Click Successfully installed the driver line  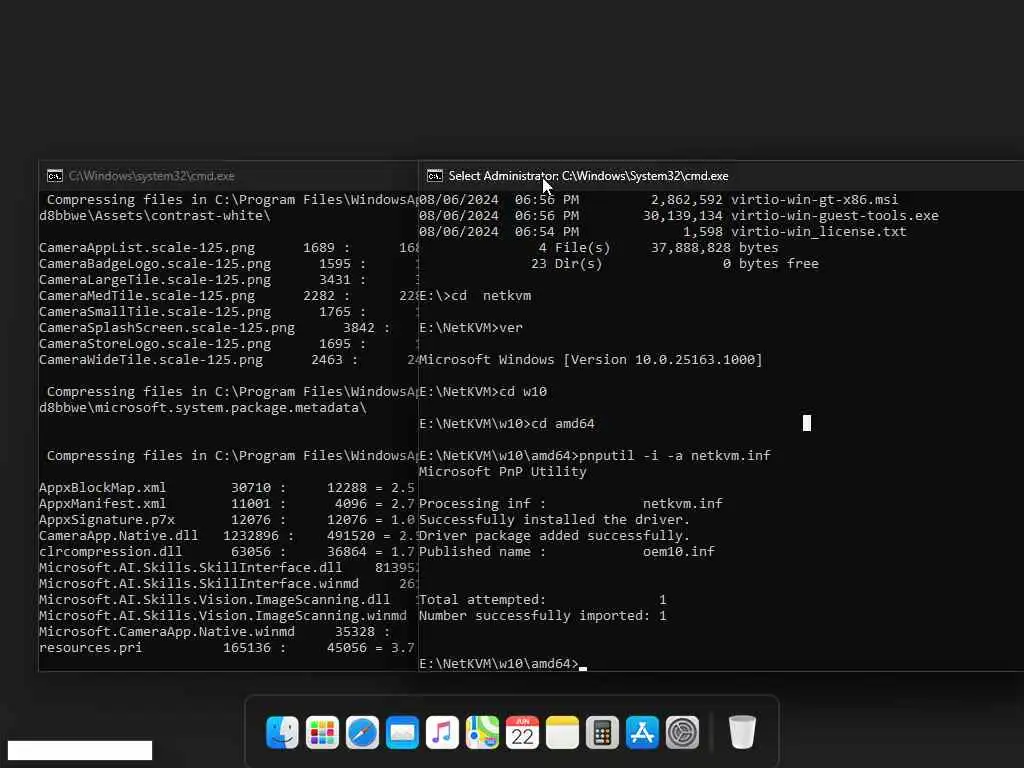(554, 520)
